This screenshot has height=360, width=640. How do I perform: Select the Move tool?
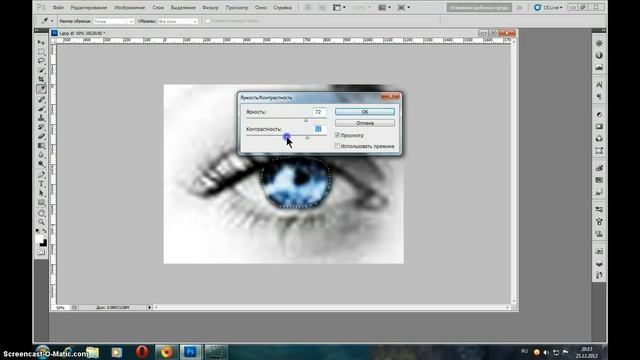pos(41,42)
